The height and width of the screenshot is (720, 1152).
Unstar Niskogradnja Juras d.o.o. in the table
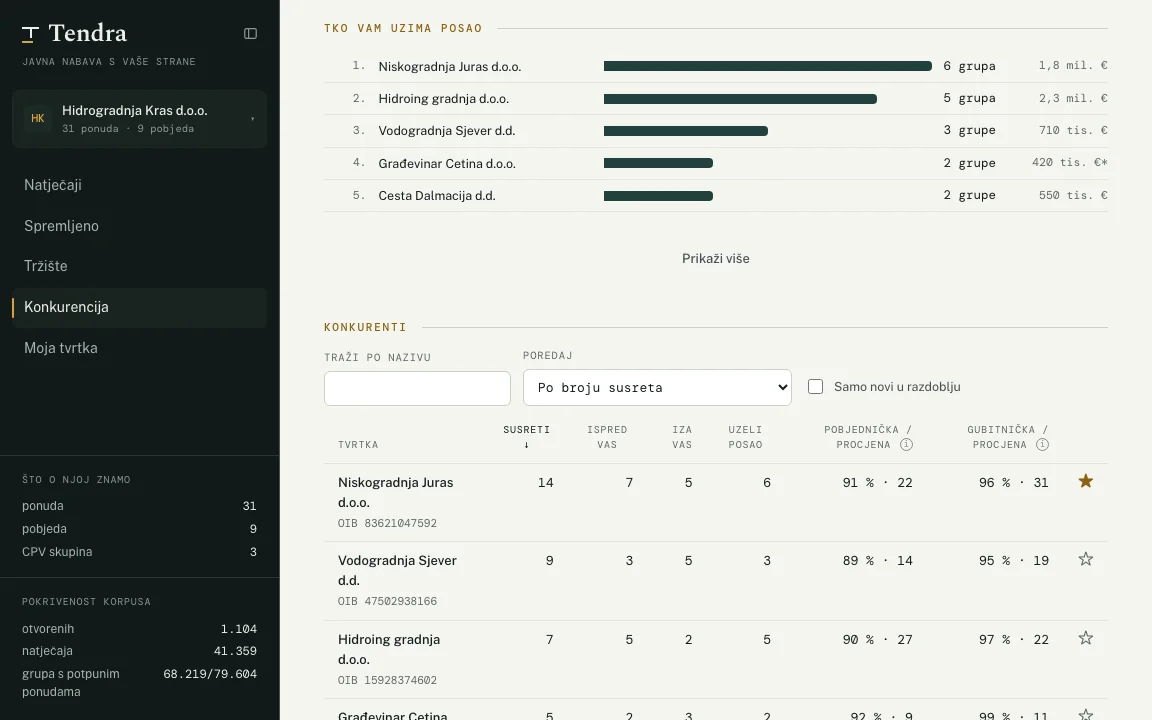click(x=1085, y=481)
